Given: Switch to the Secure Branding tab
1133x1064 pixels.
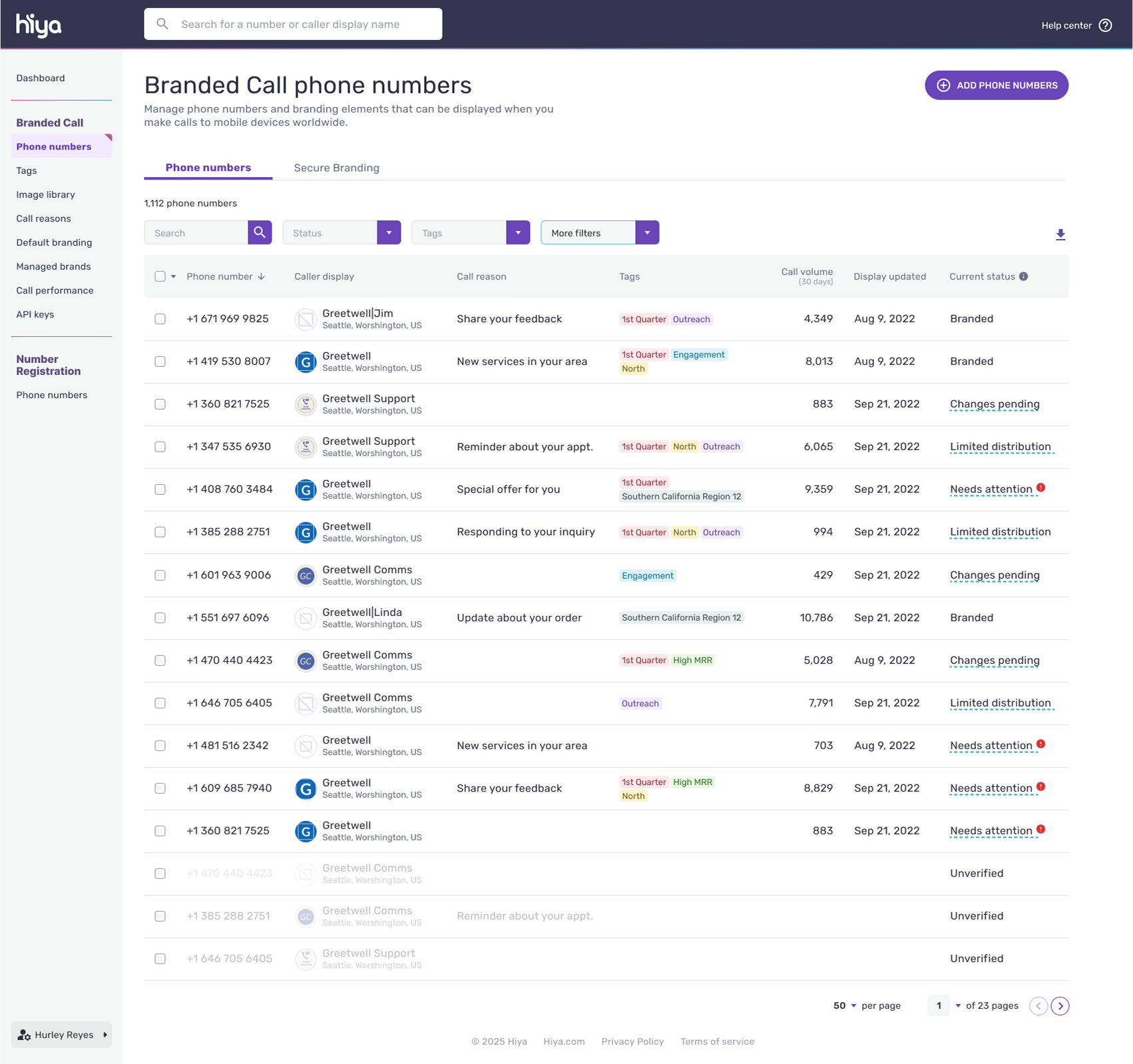Looking at the screenshot, I should [x=337, y=168].
